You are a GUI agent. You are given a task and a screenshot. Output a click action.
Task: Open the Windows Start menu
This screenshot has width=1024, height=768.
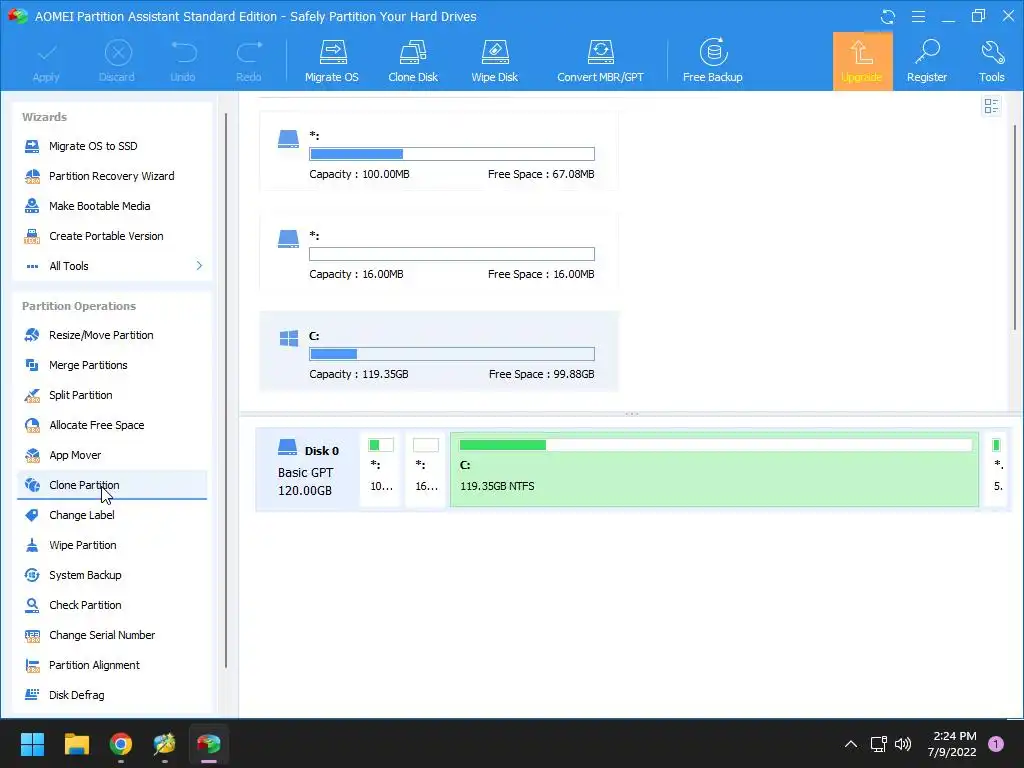pyautogui.click(x=32, y=744)
